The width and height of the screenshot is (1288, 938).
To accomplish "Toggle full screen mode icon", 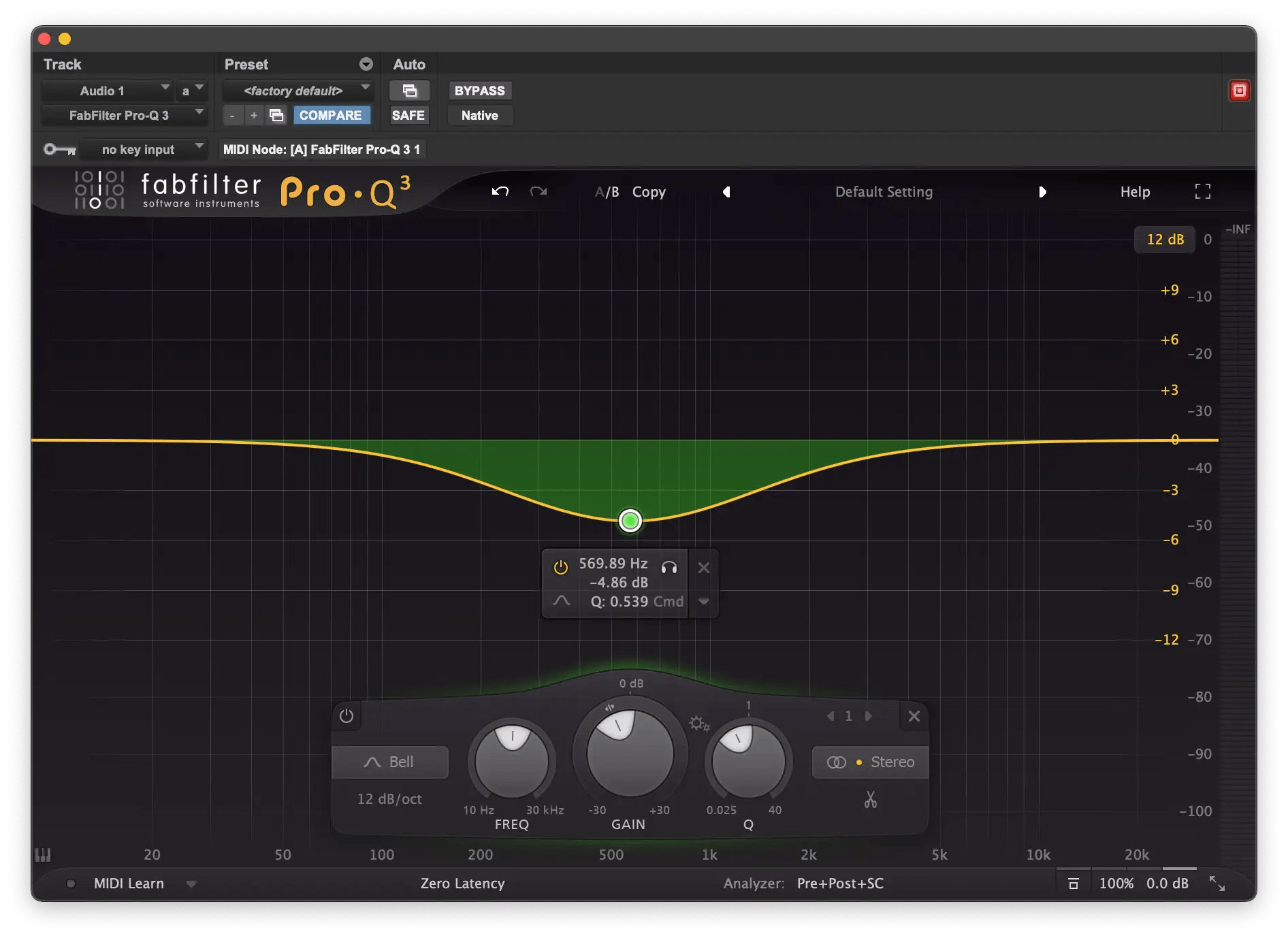I will (1203, 191).
